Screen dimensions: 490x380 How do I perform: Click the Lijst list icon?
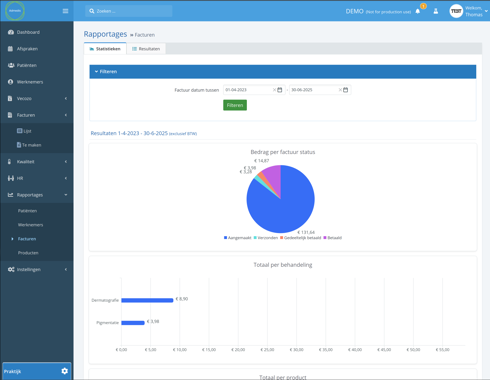click(20, 131)
